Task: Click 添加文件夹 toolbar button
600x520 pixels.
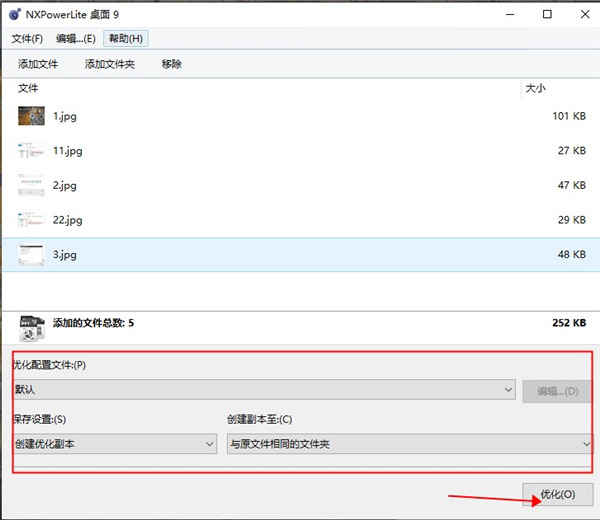Action: [110, 64]
